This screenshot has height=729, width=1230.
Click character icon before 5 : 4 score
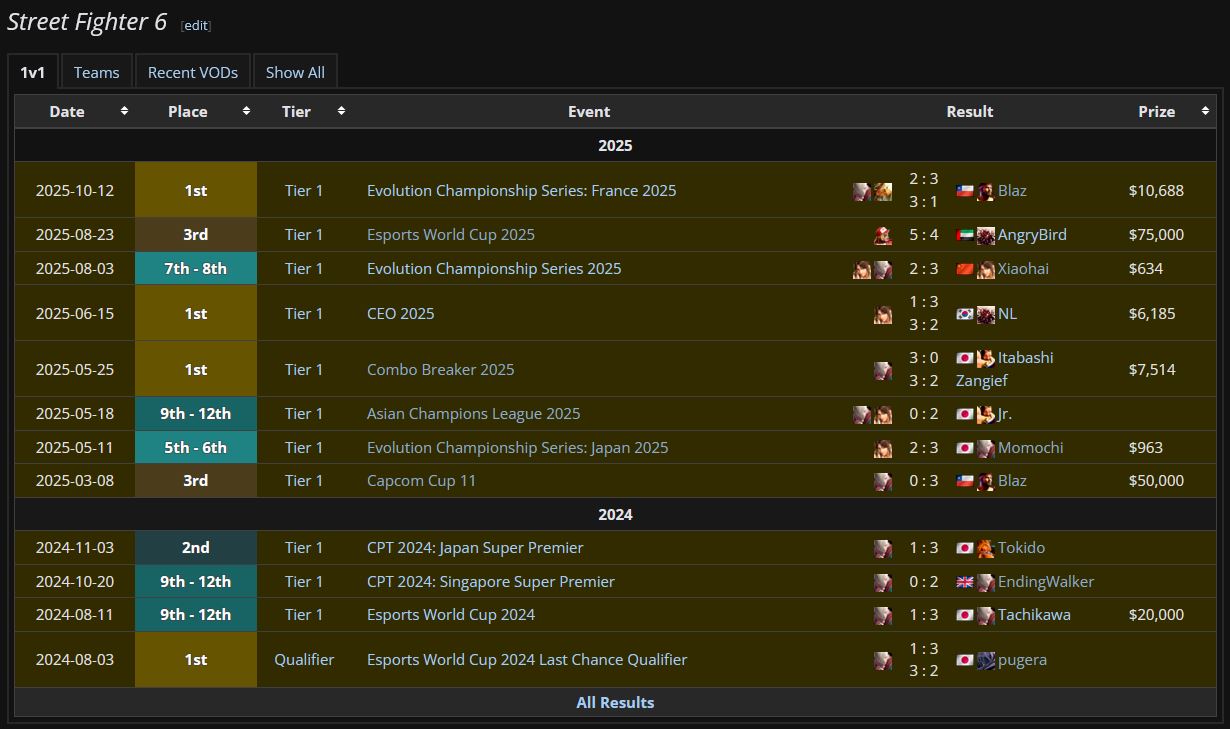[883, 235]
